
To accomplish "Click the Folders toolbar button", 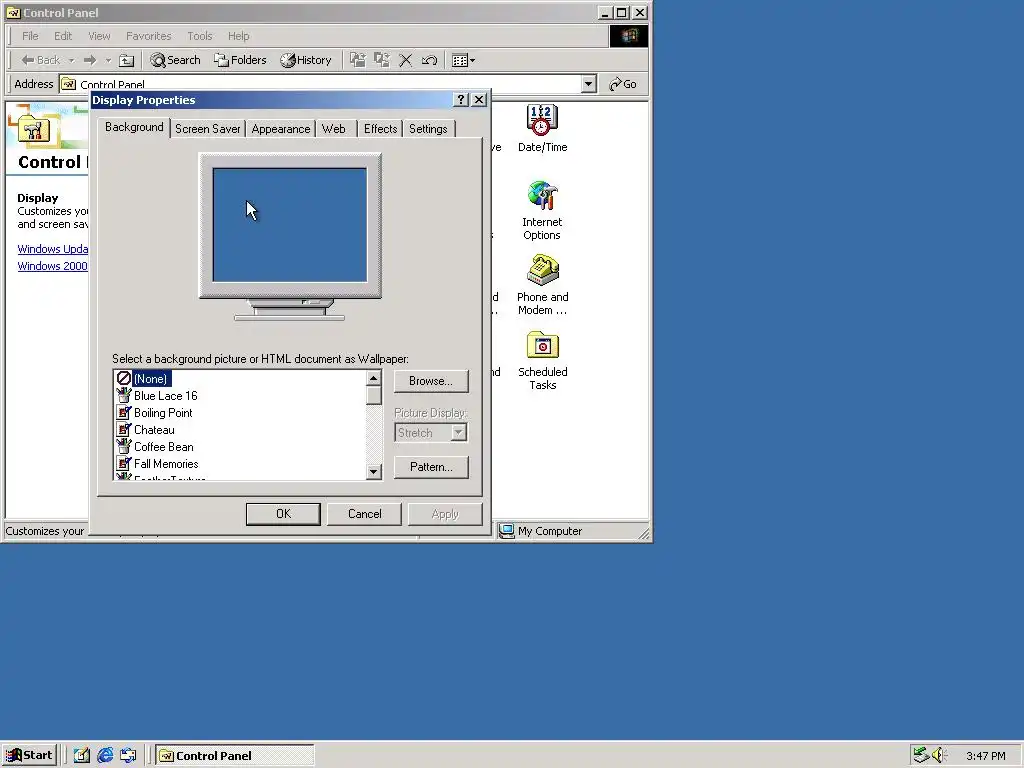I will coord(240,60).
